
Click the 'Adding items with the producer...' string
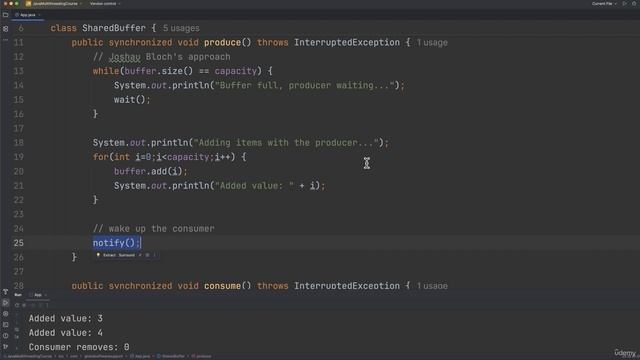286,142
